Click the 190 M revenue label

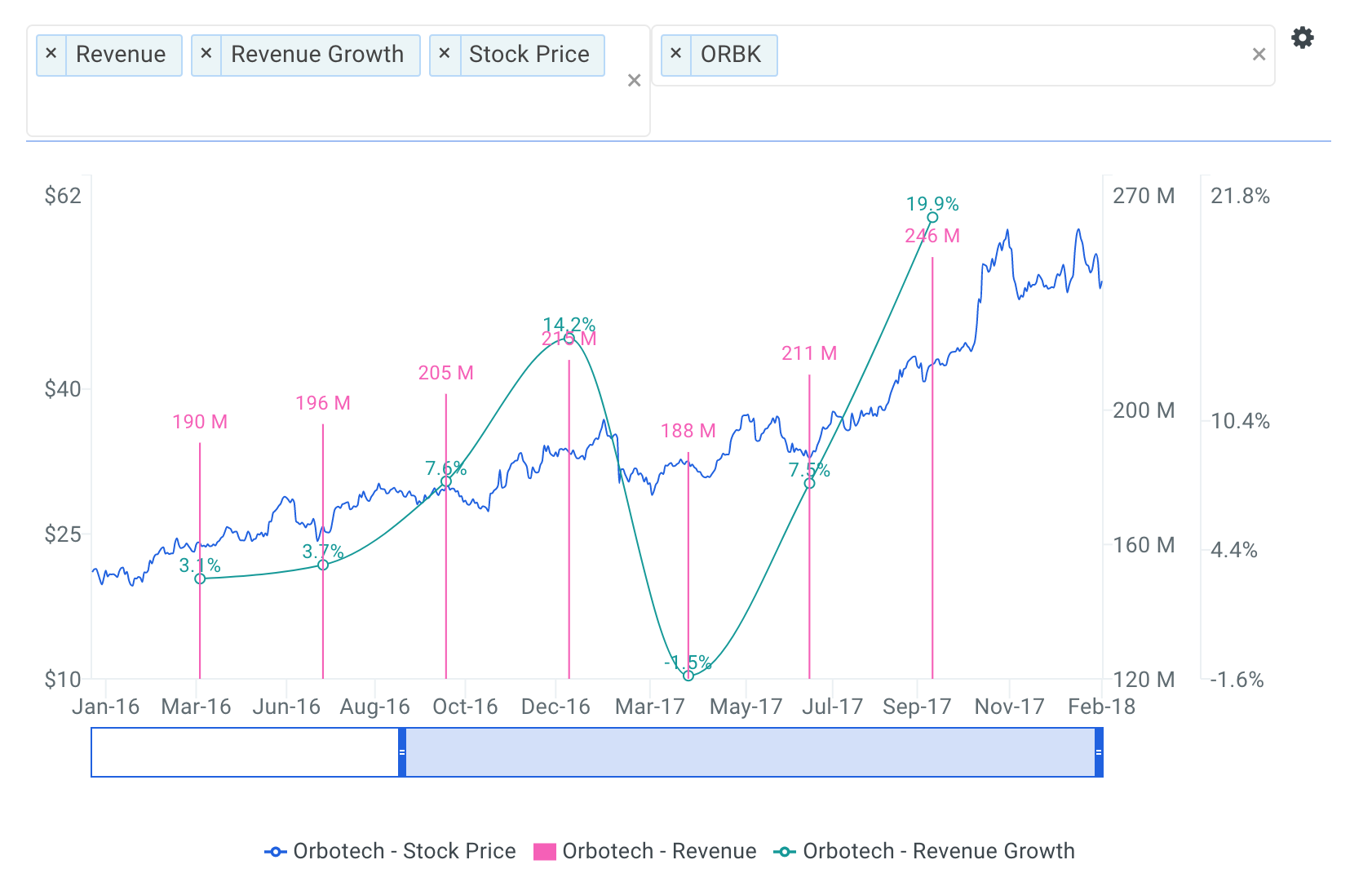pos(200,422)
